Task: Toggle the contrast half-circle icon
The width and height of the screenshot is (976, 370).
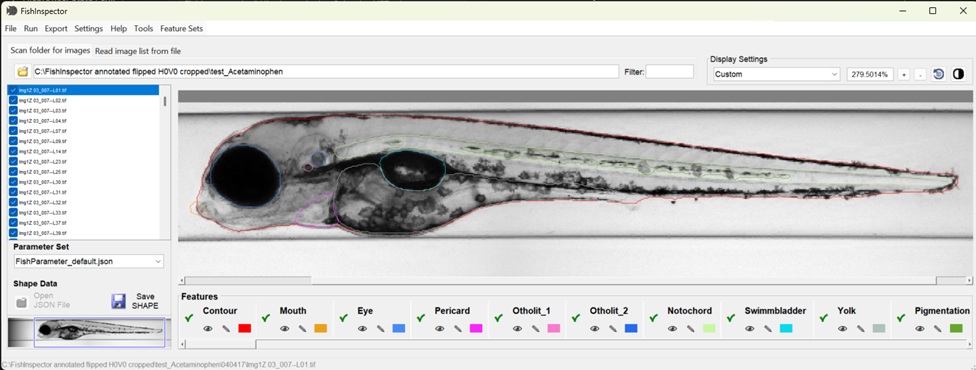Action: pos(958,74)
